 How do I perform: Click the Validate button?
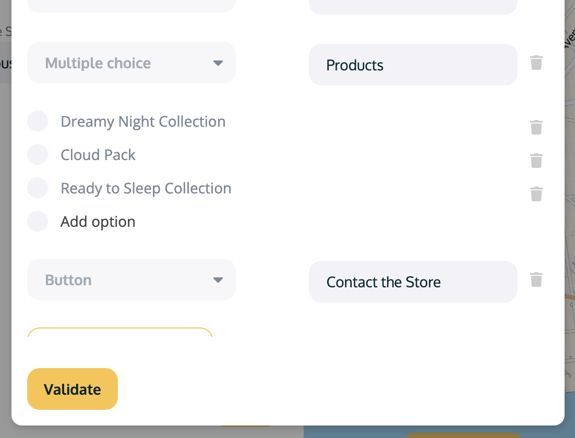click(x=73, y=389)
